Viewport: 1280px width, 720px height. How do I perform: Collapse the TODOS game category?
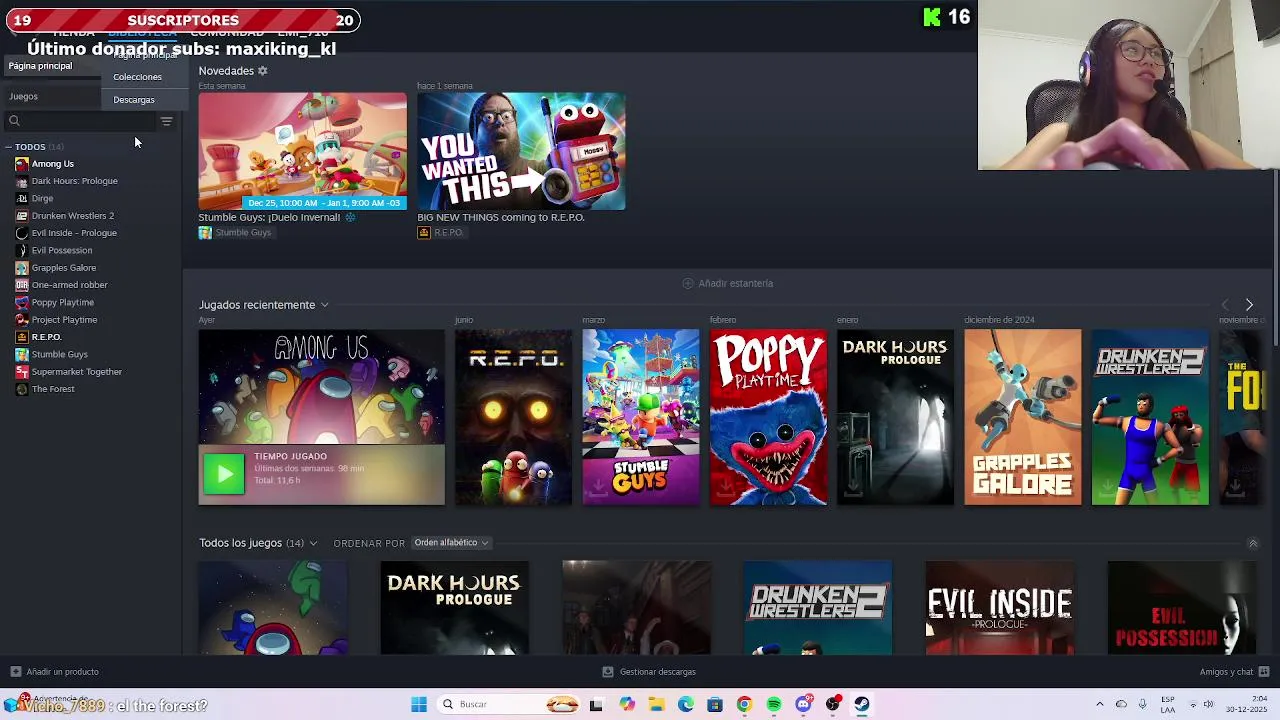pyautogui.click(x=8, y=147)
